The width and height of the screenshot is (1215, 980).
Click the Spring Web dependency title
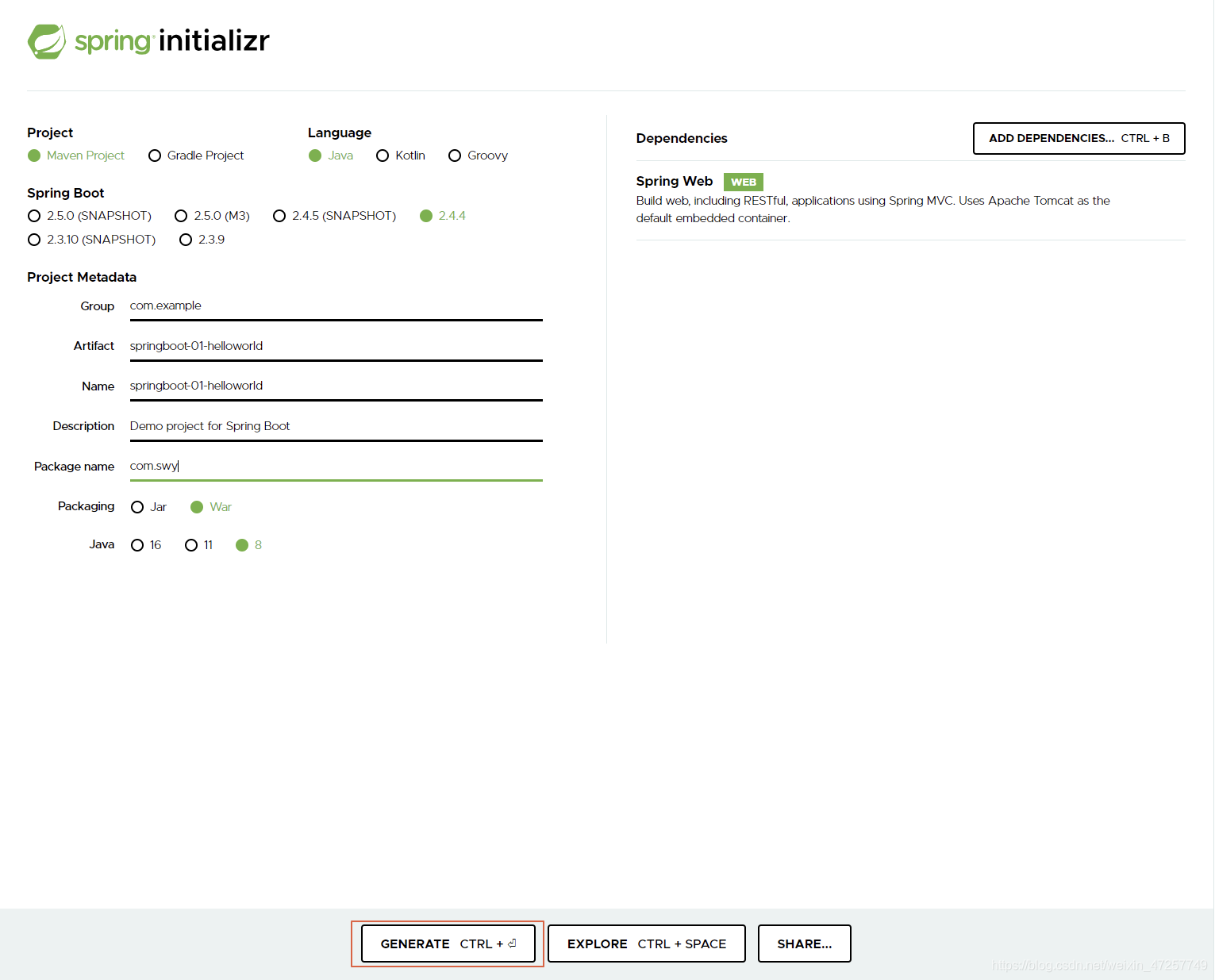coord(675,182)
